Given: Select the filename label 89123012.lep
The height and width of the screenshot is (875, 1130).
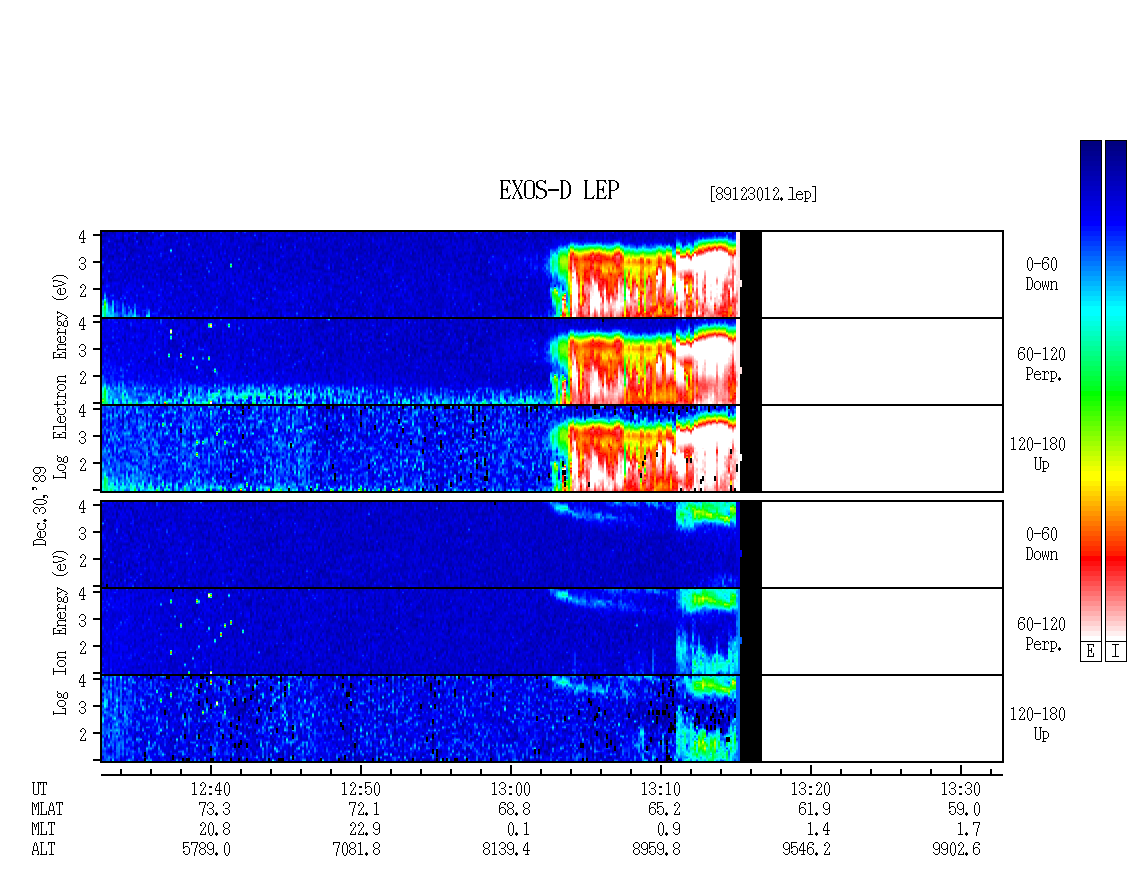Looking at the screenshot, I should click(763, 194).
